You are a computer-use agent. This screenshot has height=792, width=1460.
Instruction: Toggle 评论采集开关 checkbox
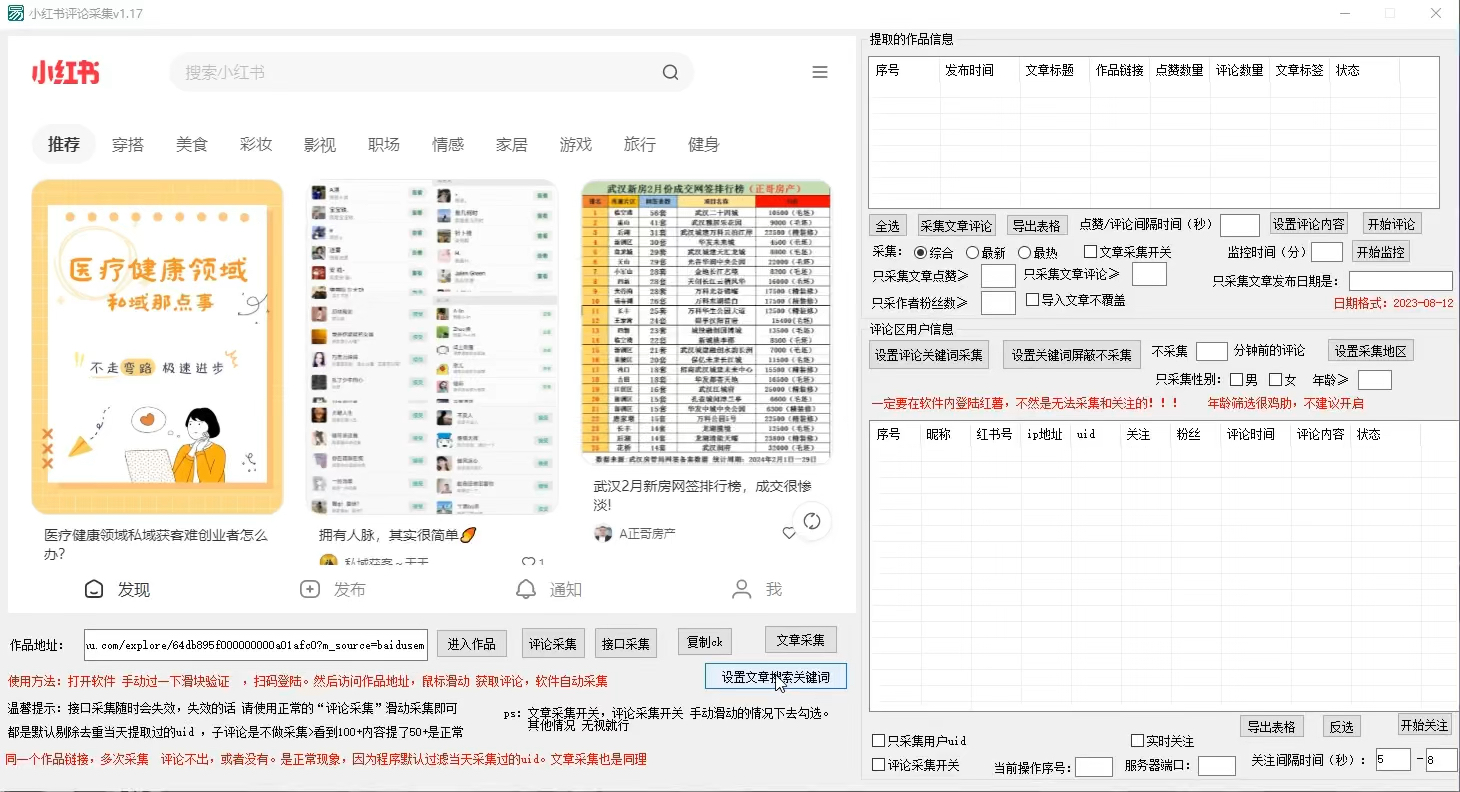pyautogui.click(x=878, y=765)
